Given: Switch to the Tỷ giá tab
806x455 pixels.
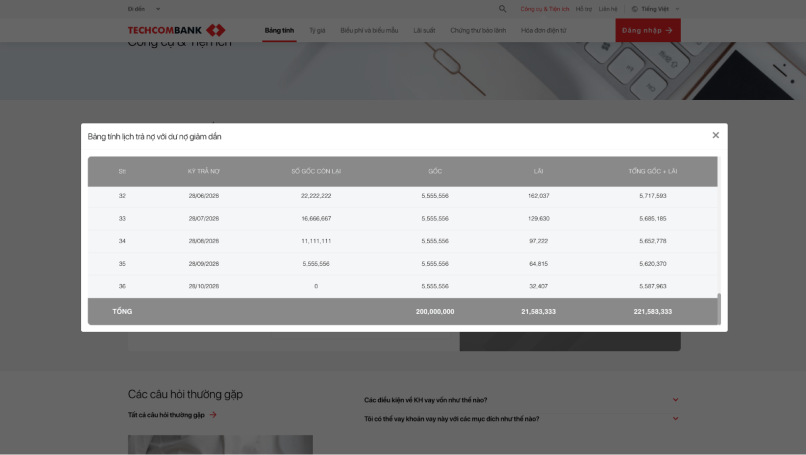Looking at the screenshot, I should pyautogui.click(x=317, y=31).
